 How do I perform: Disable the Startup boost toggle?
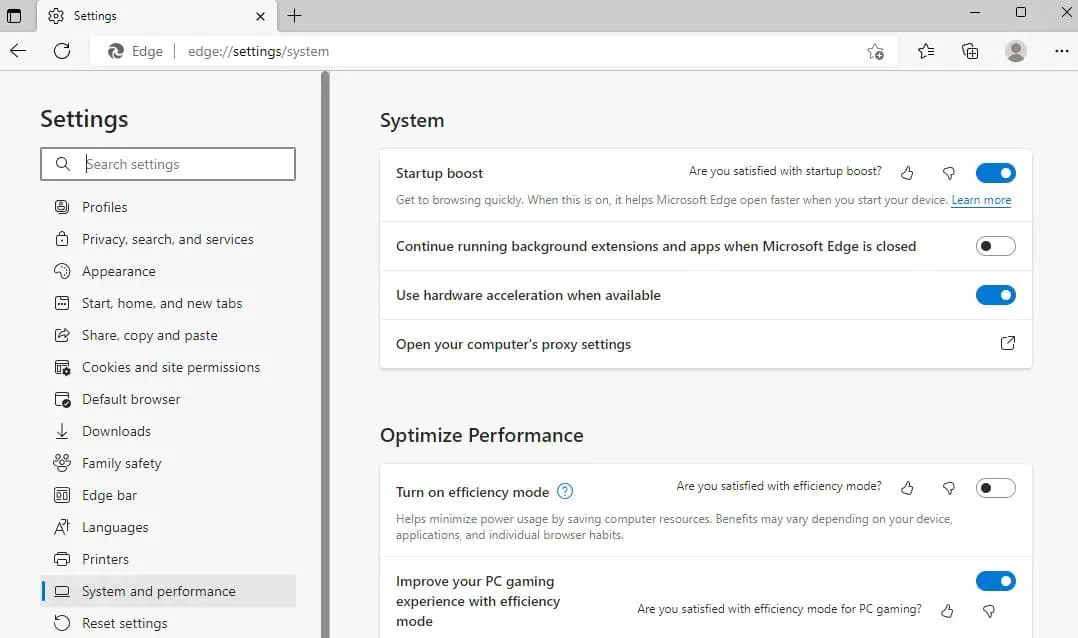coord(995,172)
